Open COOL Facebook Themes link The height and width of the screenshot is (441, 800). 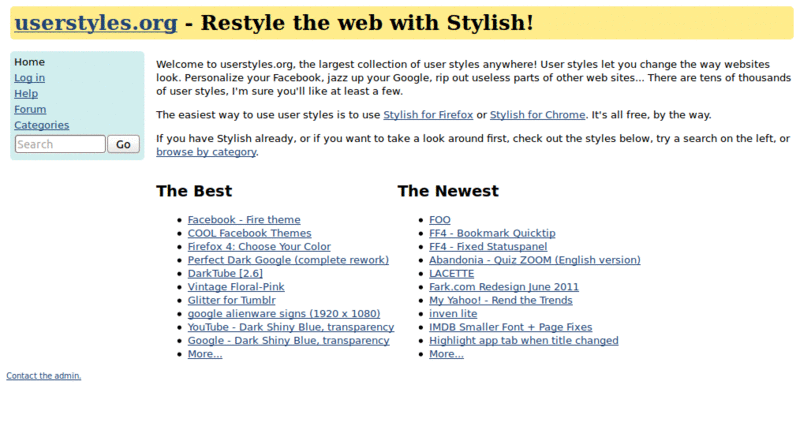(249, 233)
